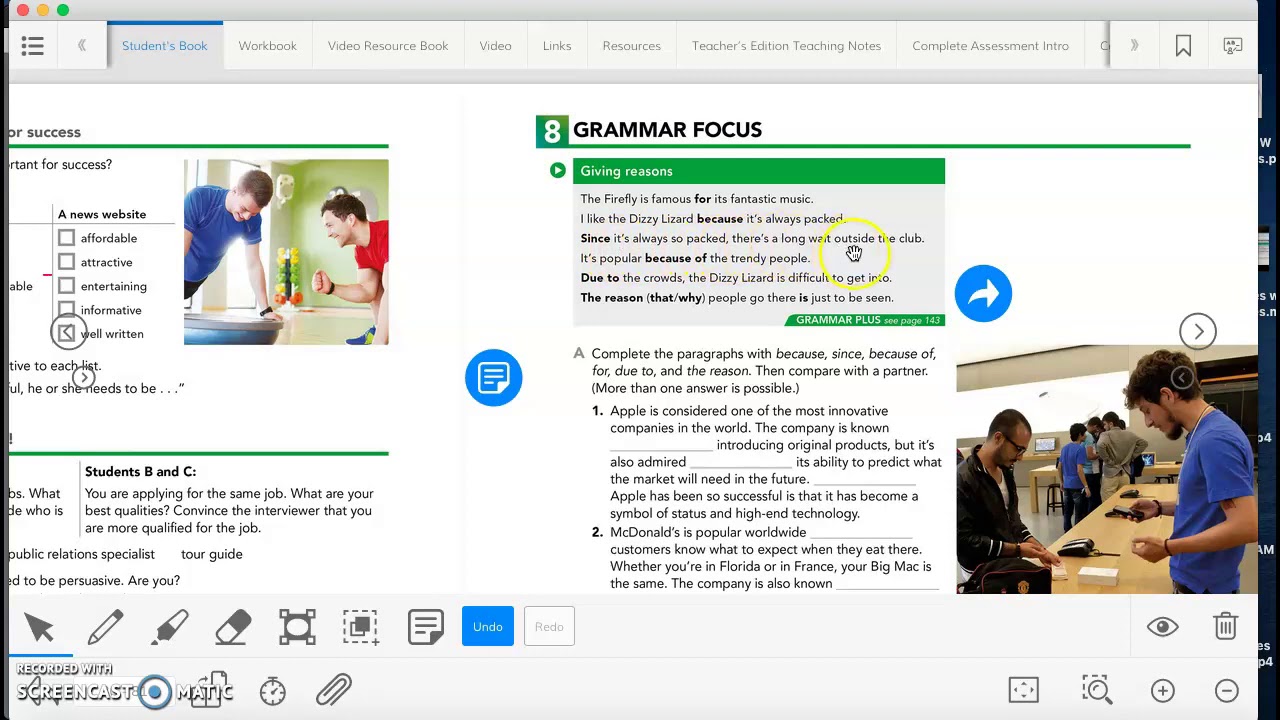
Task: Click the Undo button
Action: pyautogui.click(x=488, y=627)
